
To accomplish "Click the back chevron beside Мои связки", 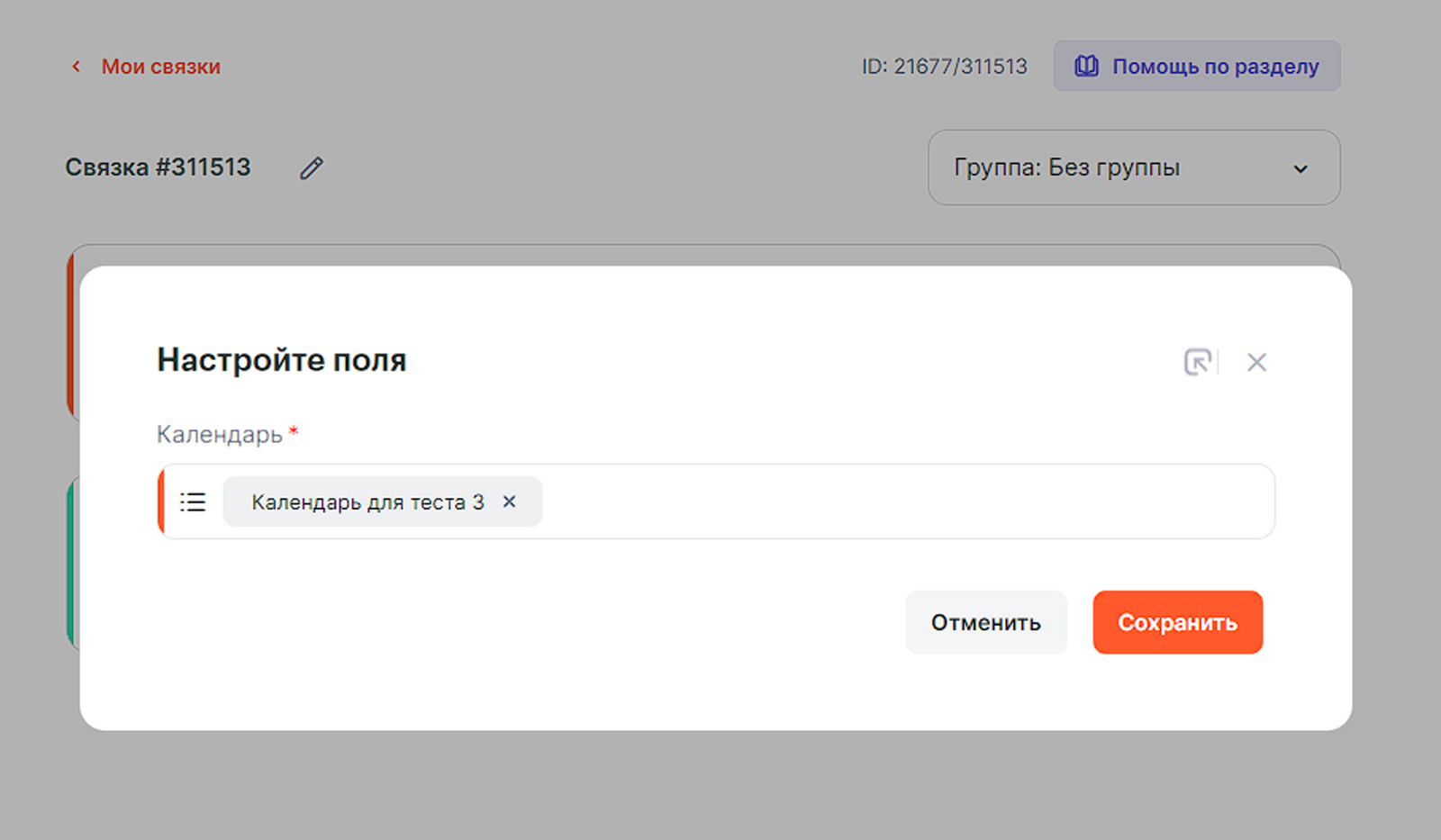I will (x=77, y=67).
